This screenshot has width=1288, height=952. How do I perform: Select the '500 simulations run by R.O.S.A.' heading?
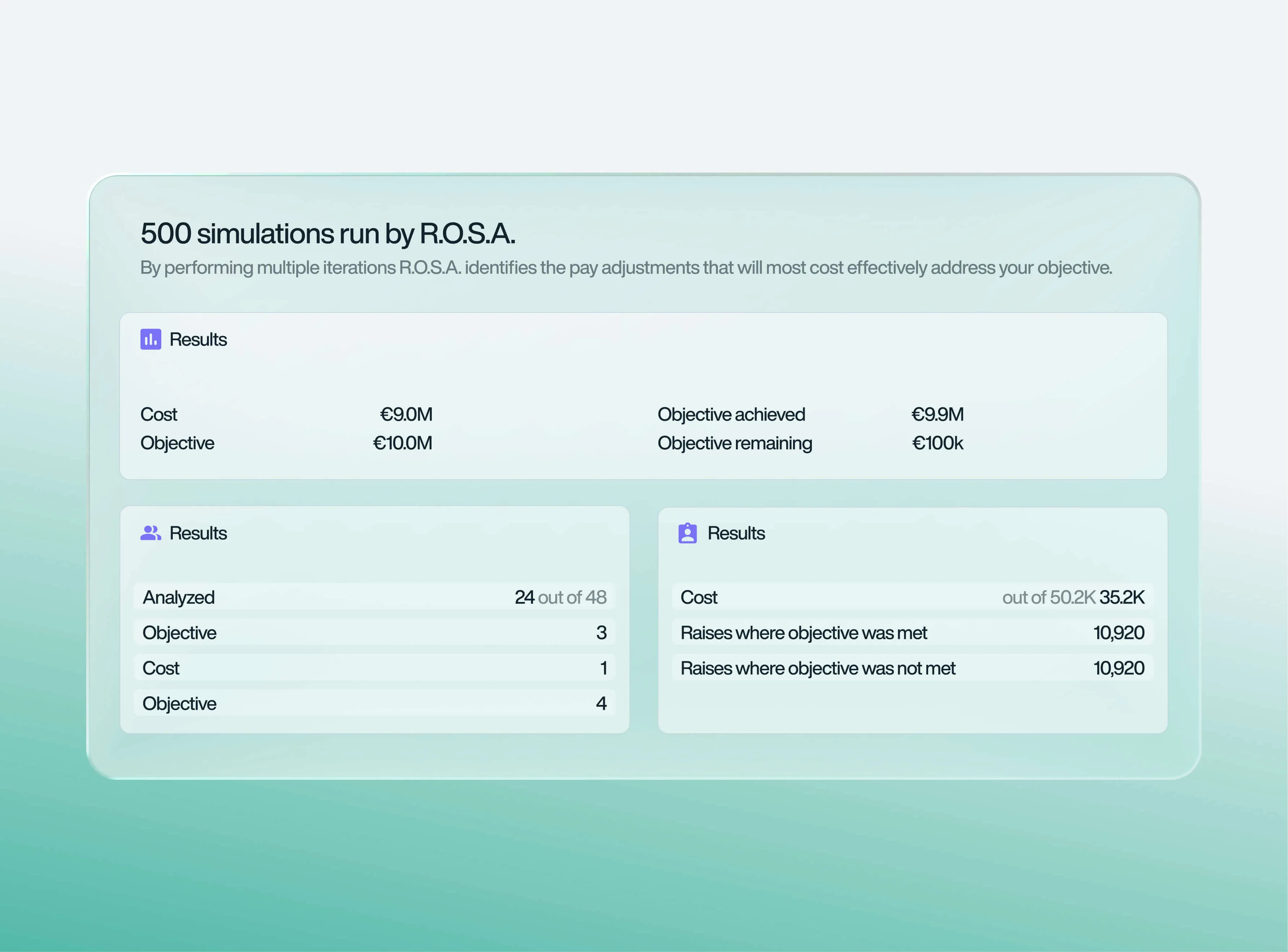[327, 233]
